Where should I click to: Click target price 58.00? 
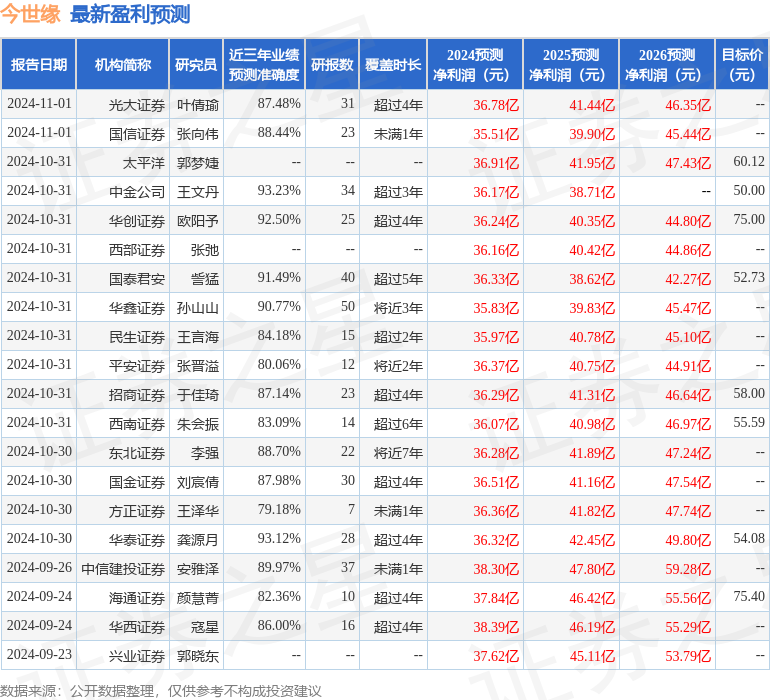(749, 393)
